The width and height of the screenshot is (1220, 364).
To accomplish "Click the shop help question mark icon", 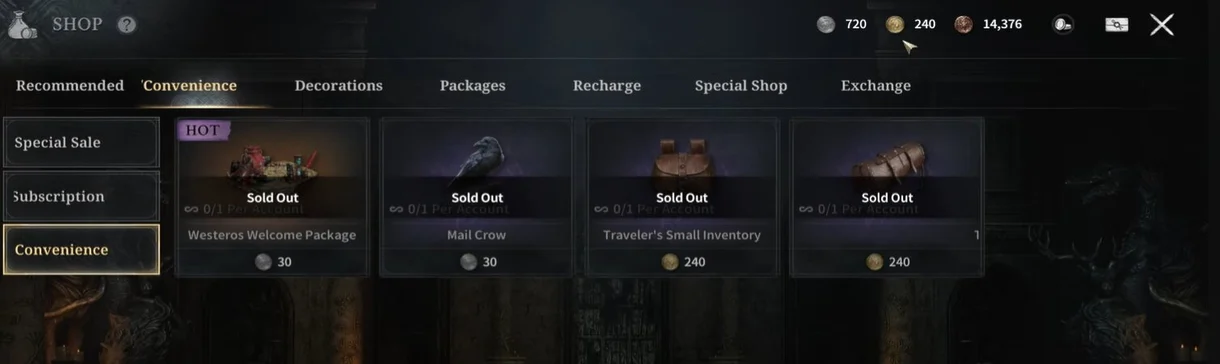I will [127, 25].
